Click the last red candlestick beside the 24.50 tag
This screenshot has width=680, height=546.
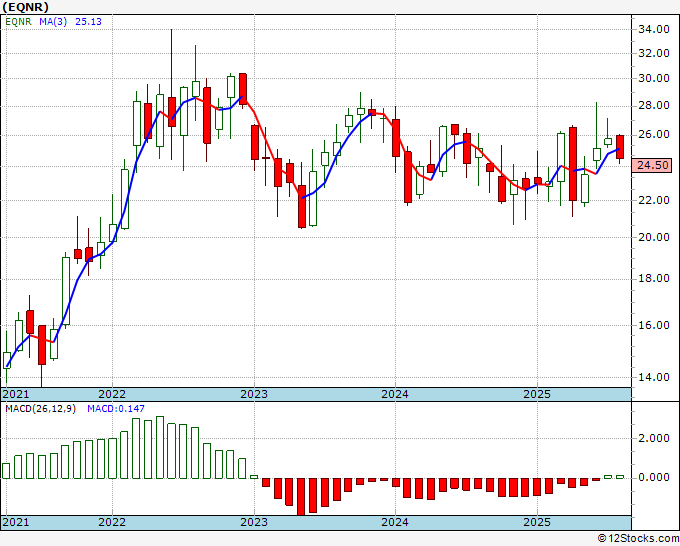620,147
